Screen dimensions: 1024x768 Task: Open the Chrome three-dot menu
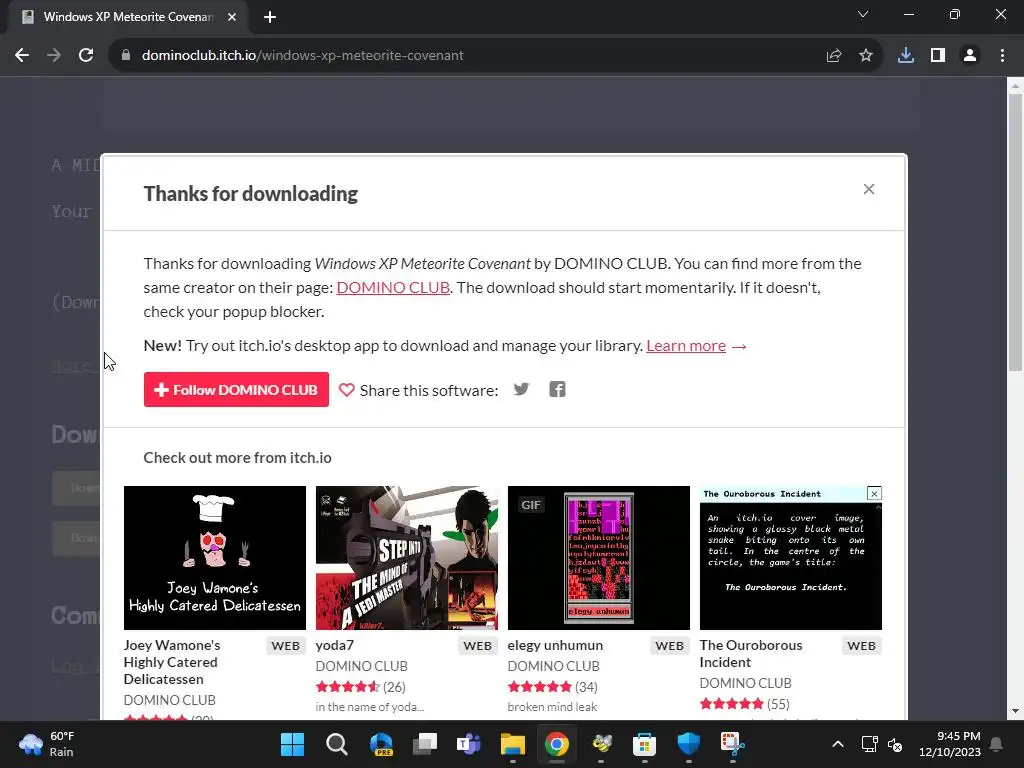click(1002, 56)
